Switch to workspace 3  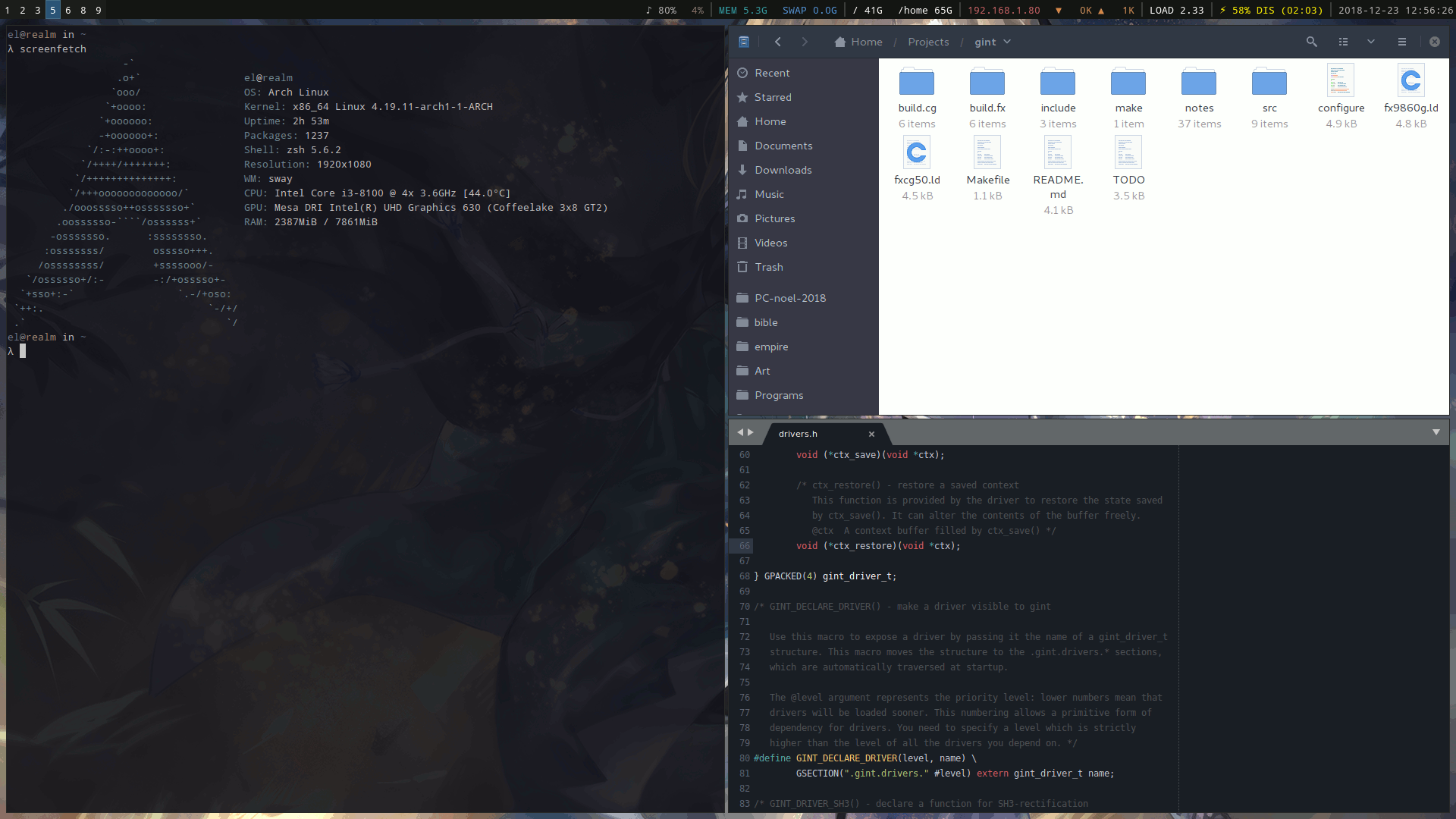point(38,10)
